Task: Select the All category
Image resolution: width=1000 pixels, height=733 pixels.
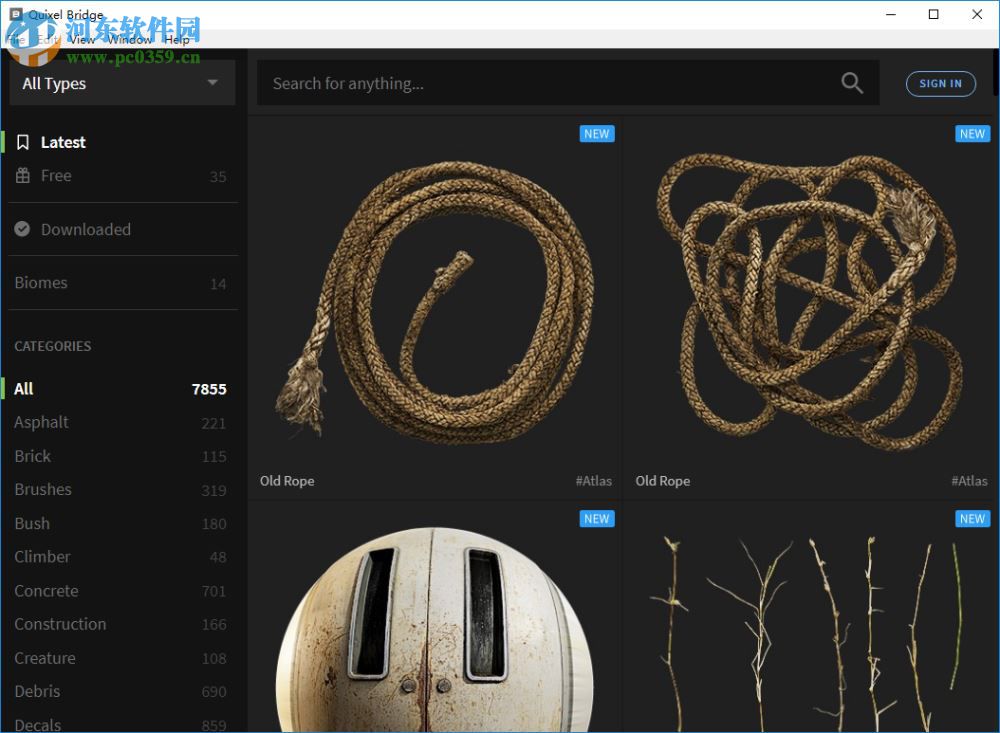Action: pyautogui.click(x=121, y=389)
